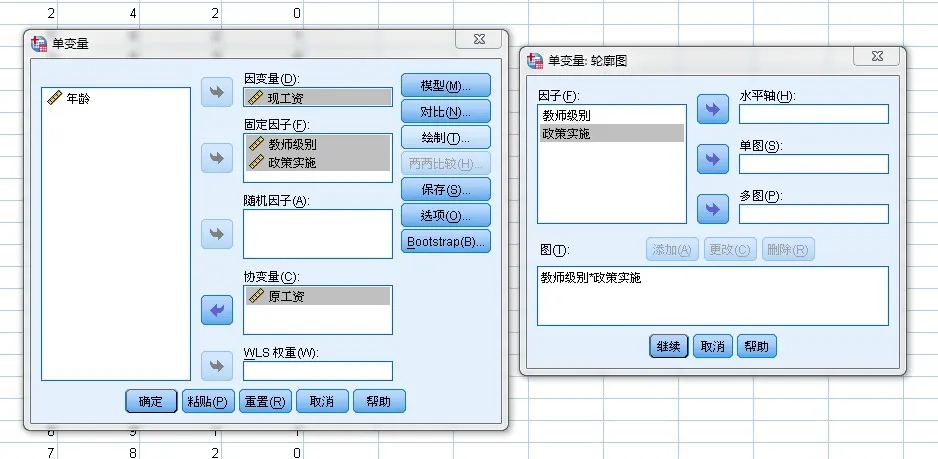Open the Bootstrap(B)... dialog
938x459 pixels.
point(446,242)
